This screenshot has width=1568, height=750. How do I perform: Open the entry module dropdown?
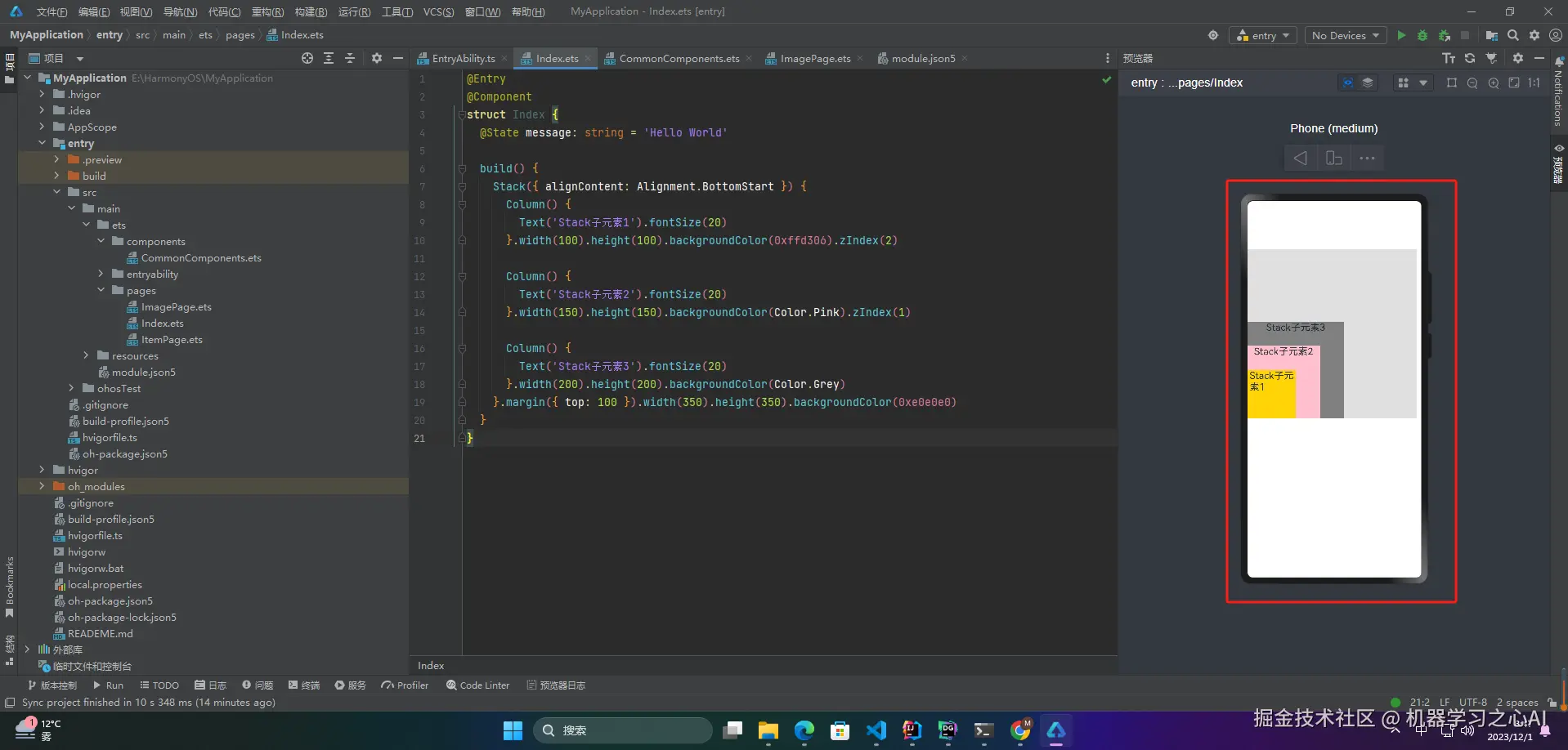pos(1263,35)
